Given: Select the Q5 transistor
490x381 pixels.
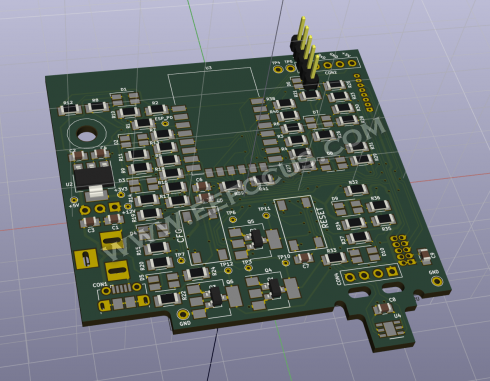Looking at the screenshot, I should tap(257, 238).
